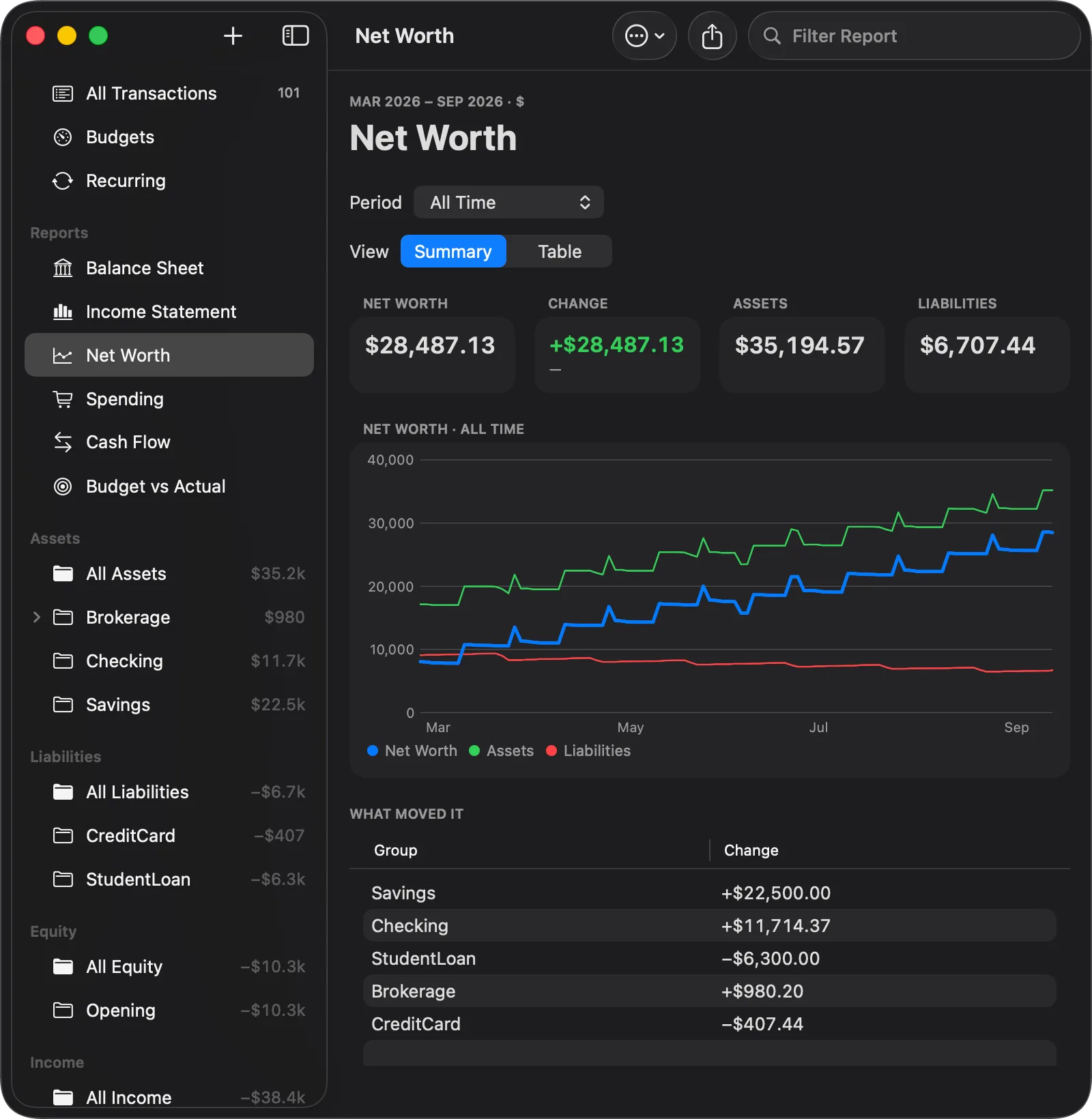Click the Spending cart icon
This screenshot has height=1119, width=1092.
click(63, 399)
